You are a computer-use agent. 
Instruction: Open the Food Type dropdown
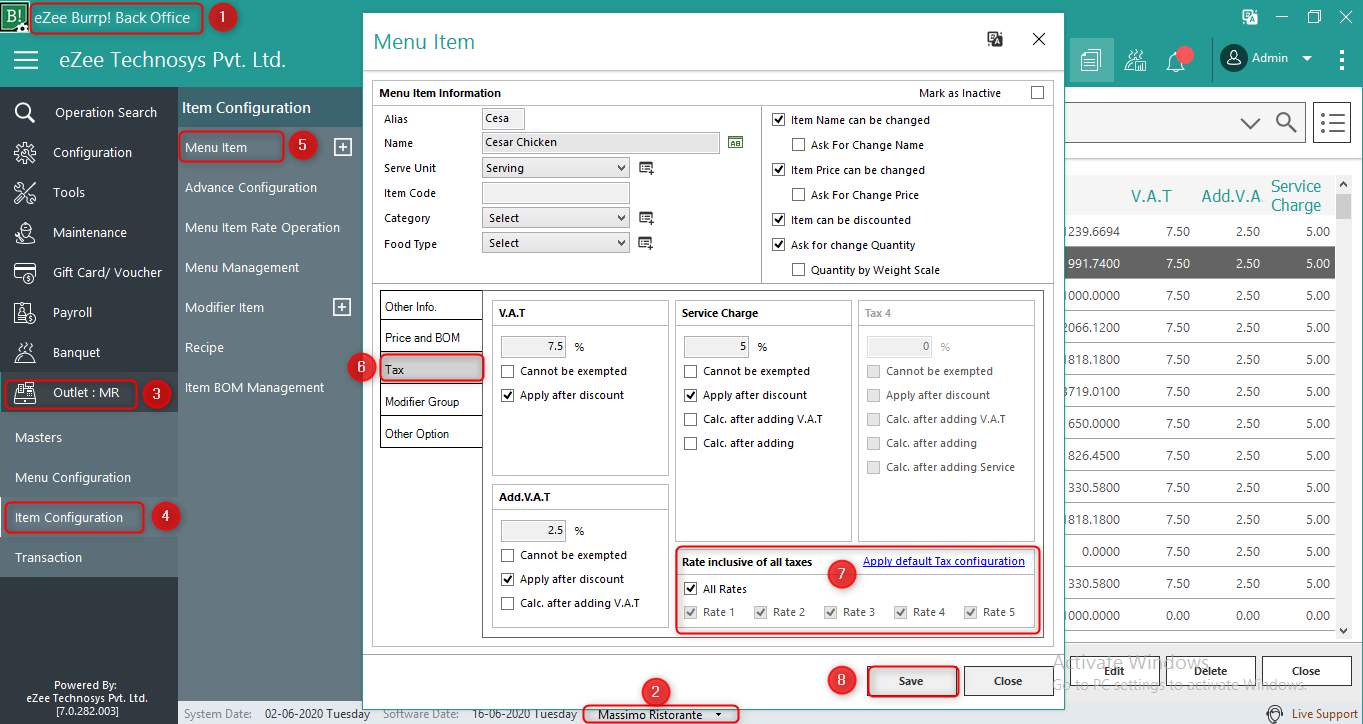click(x=556, y=243)
